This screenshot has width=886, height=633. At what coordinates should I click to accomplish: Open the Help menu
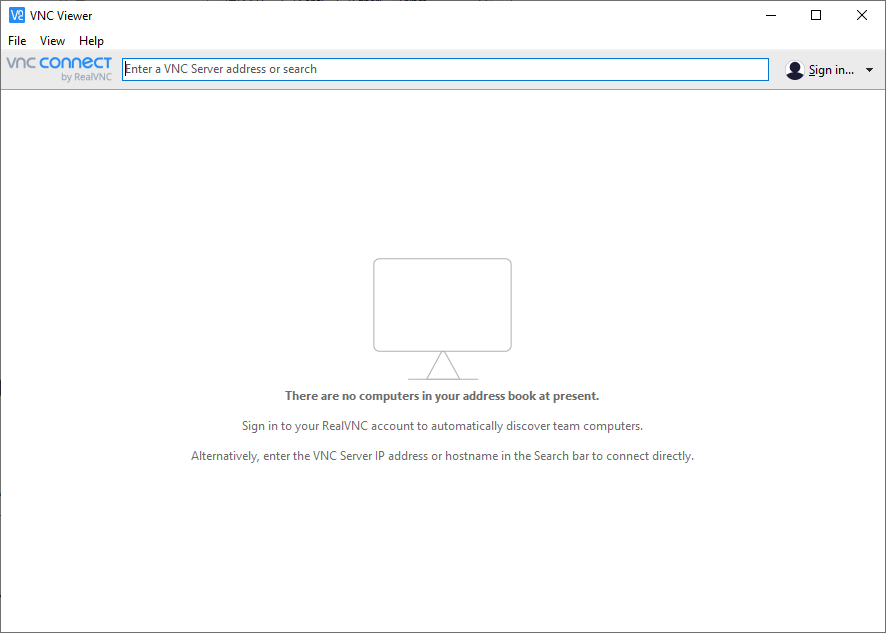coord(91,41)
